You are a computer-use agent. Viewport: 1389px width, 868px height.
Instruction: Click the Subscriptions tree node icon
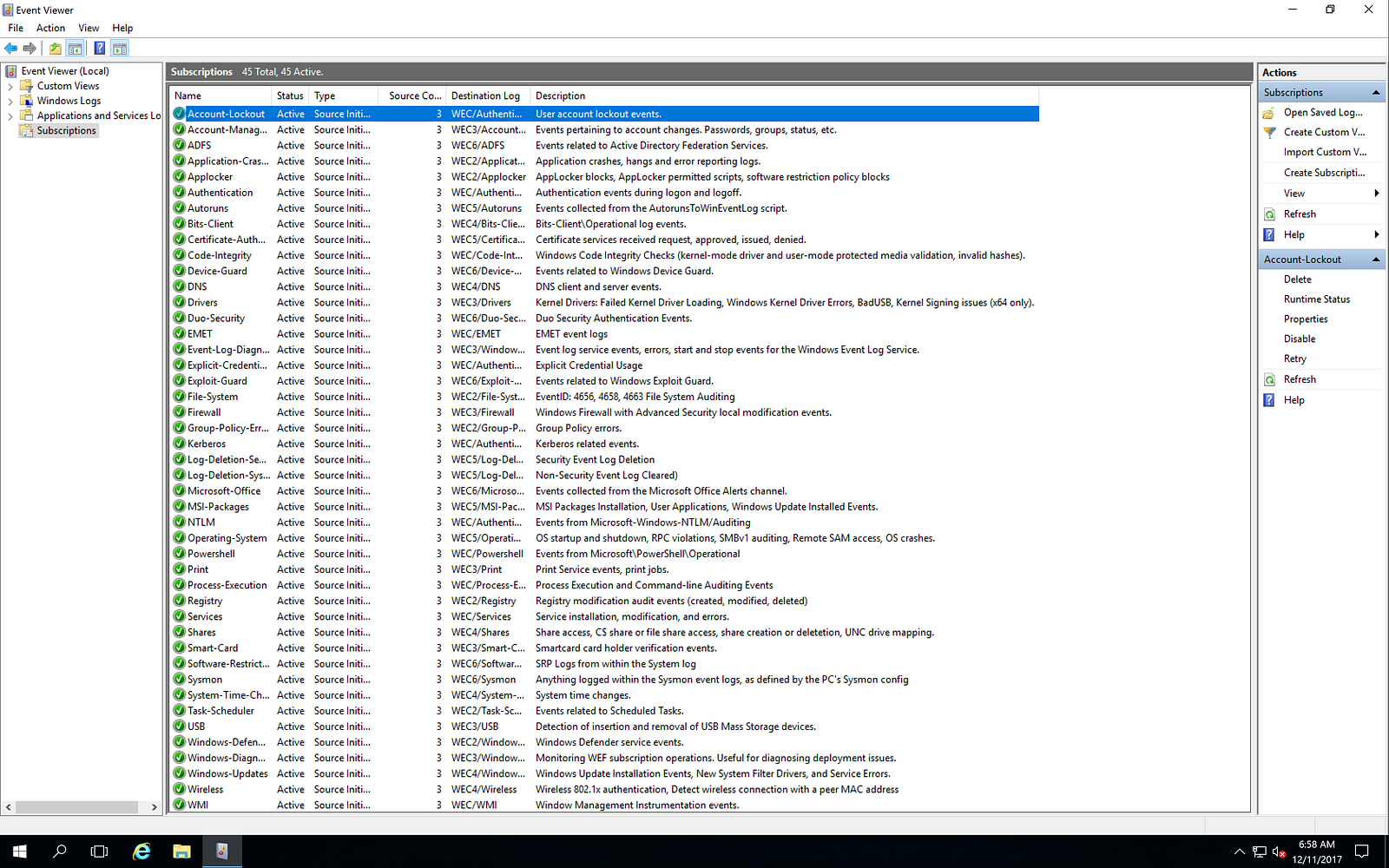26,130
